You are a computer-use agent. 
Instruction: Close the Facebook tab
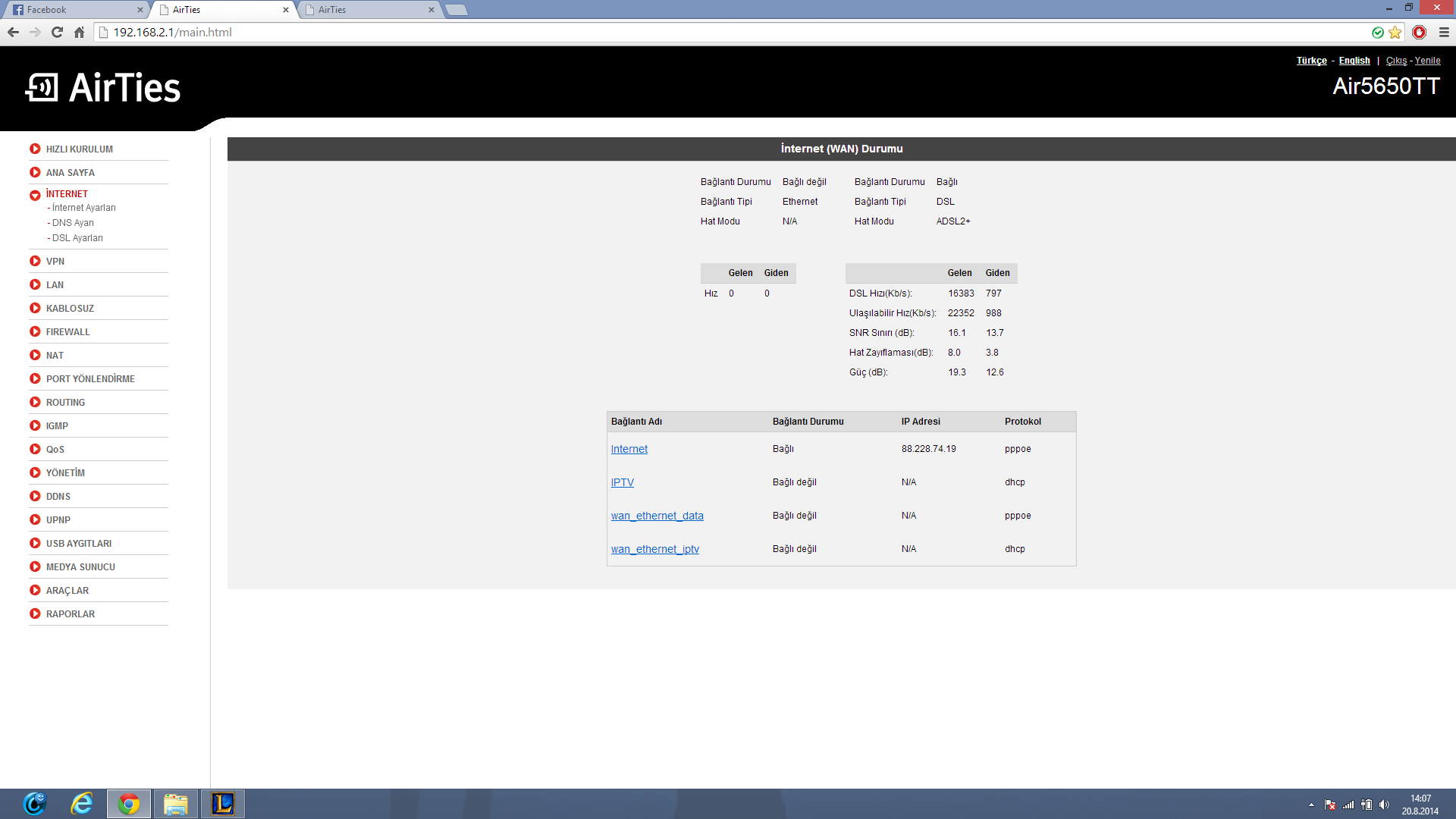140,10
